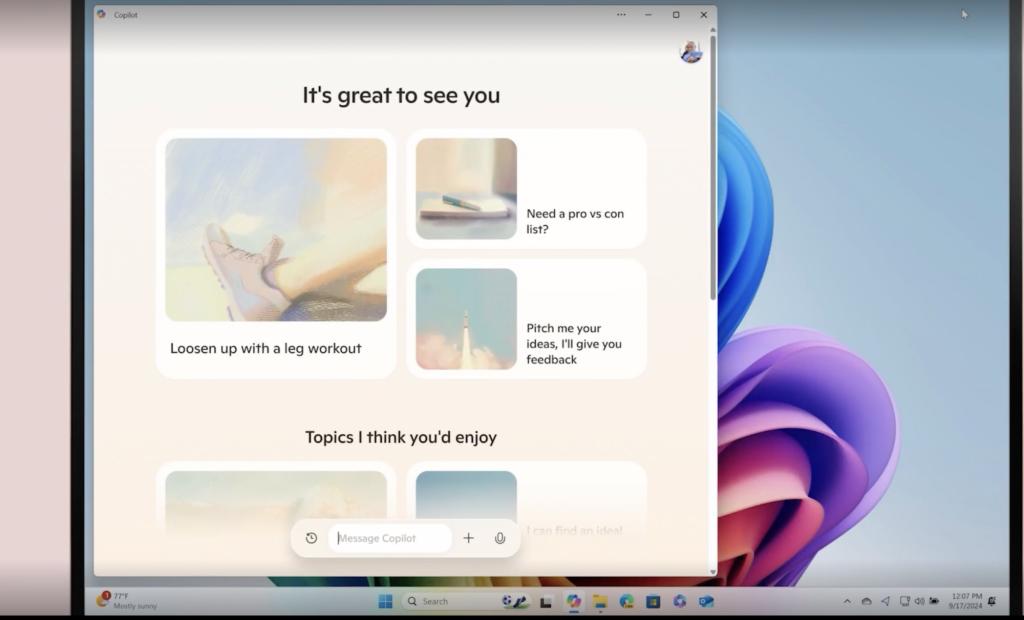Click the 'Topics I think you'd enjoy' heading

(x=401, y=437)
